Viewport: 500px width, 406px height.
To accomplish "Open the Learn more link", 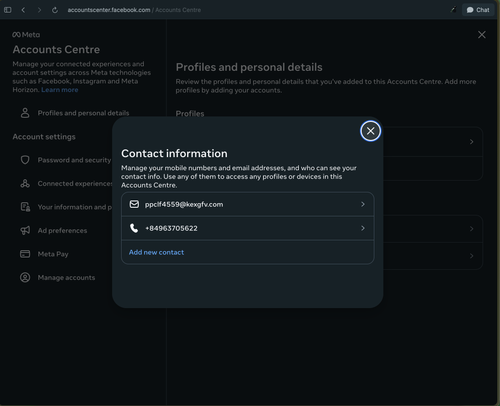I will 60,90.
